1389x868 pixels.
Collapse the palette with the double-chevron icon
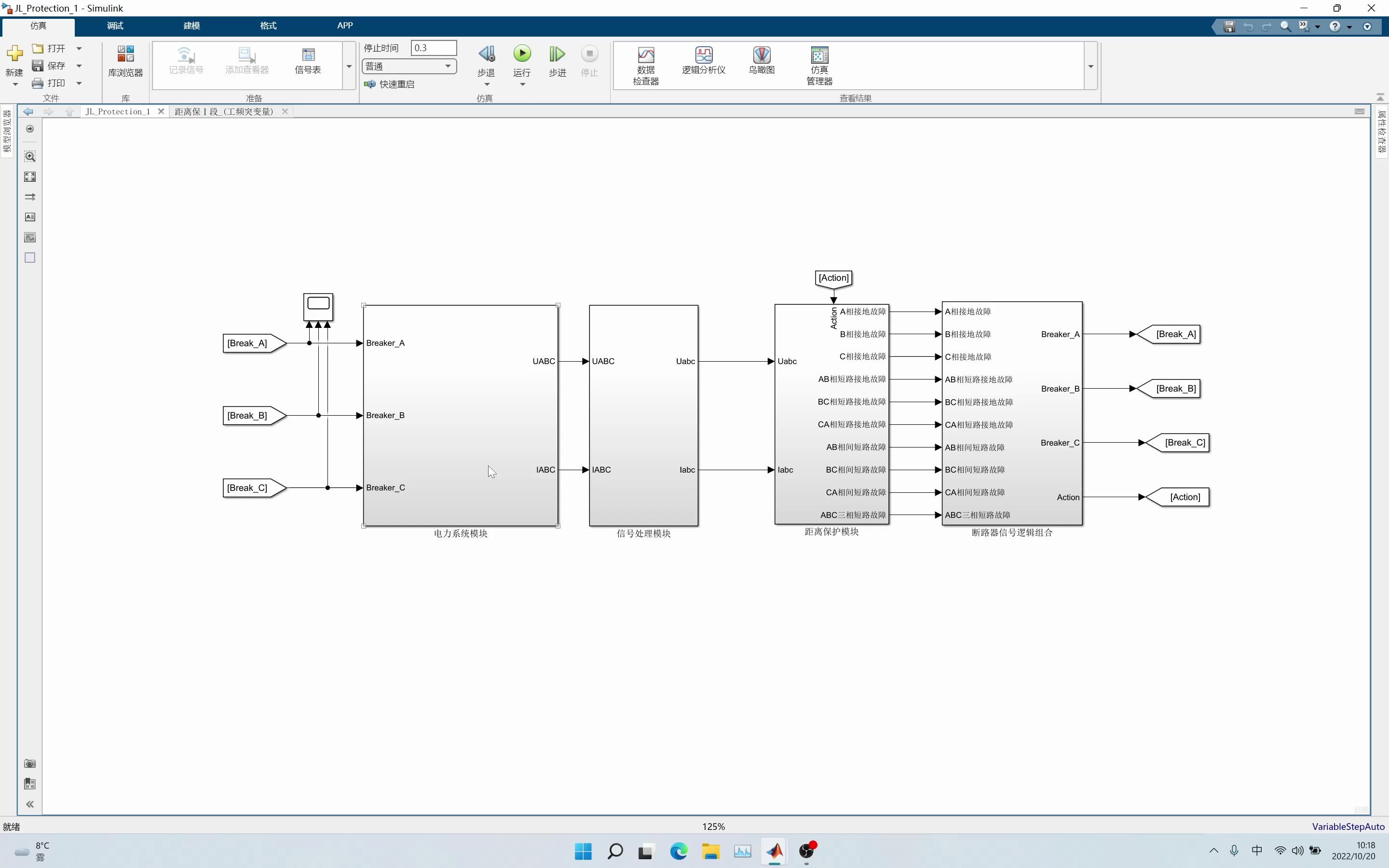(x=30, y=804)
